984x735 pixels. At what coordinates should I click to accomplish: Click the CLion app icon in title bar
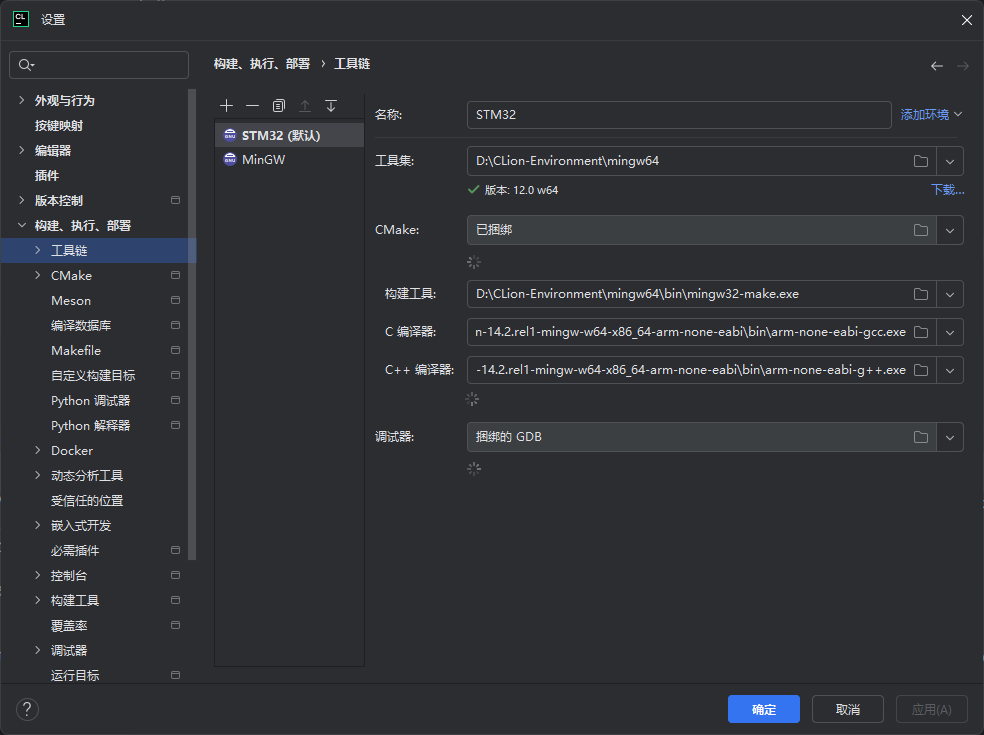[21, 19]
